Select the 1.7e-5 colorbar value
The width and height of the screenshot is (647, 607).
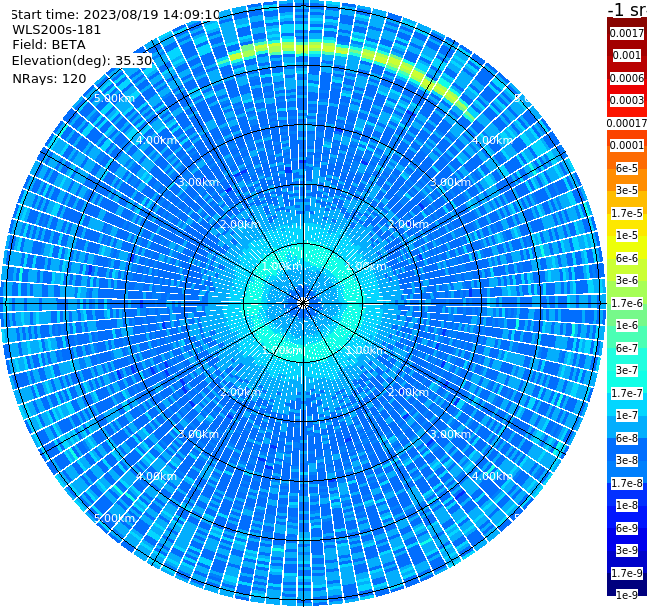(x=627, y=213)
